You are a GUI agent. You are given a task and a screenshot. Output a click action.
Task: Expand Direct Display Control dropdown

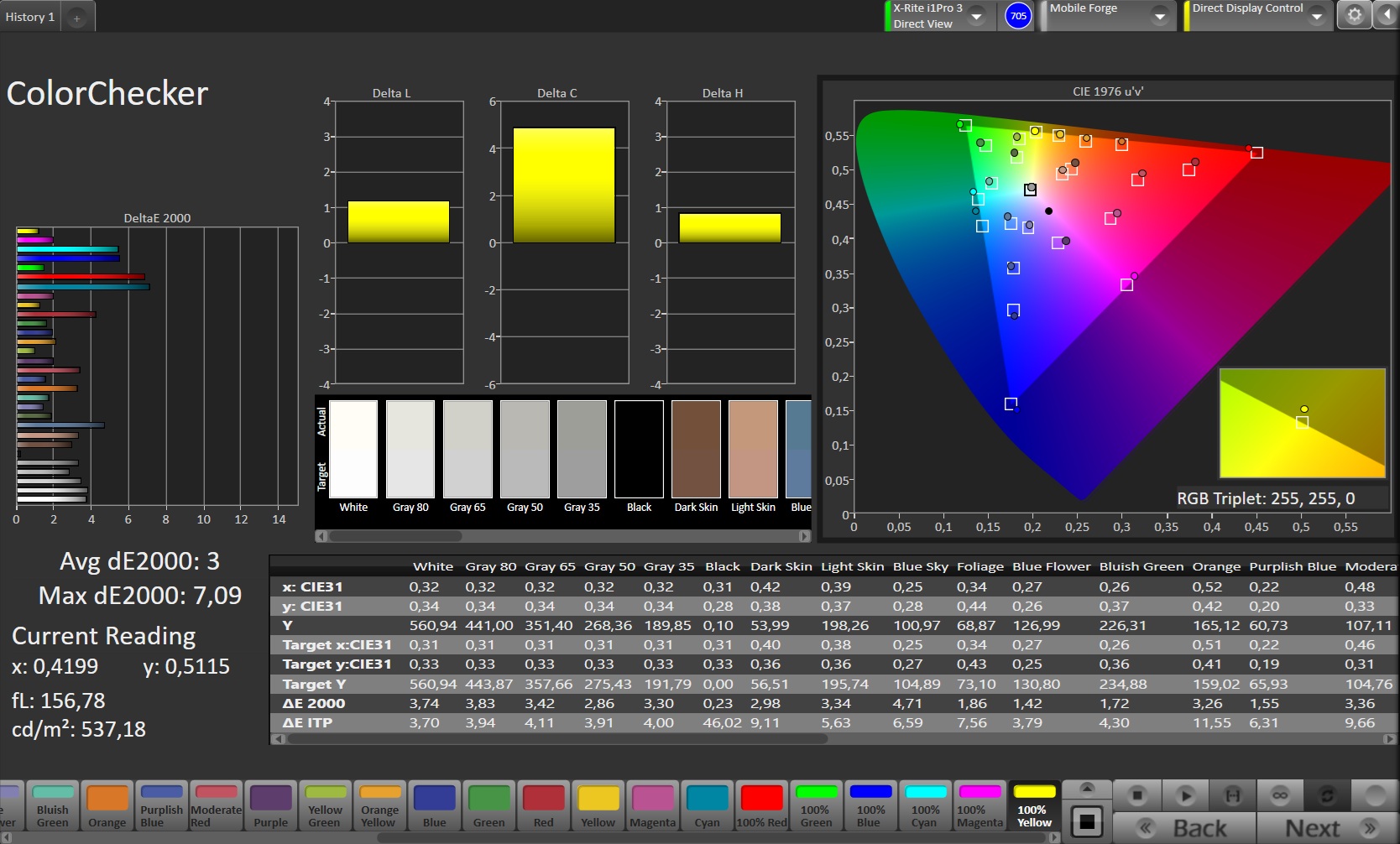point(1317,16)
